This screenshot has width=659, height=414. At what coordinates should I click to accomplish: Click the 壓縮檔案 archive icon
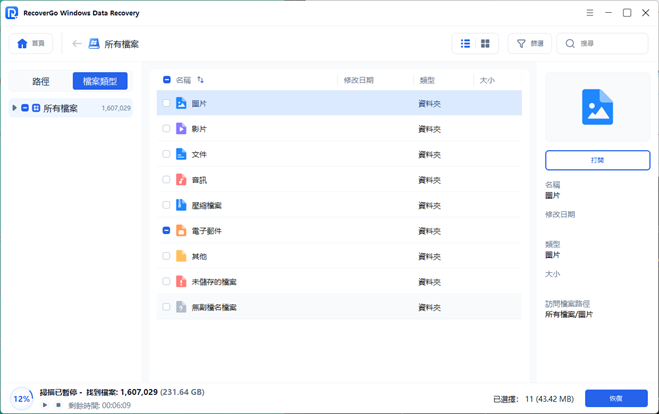pos(181,205)
